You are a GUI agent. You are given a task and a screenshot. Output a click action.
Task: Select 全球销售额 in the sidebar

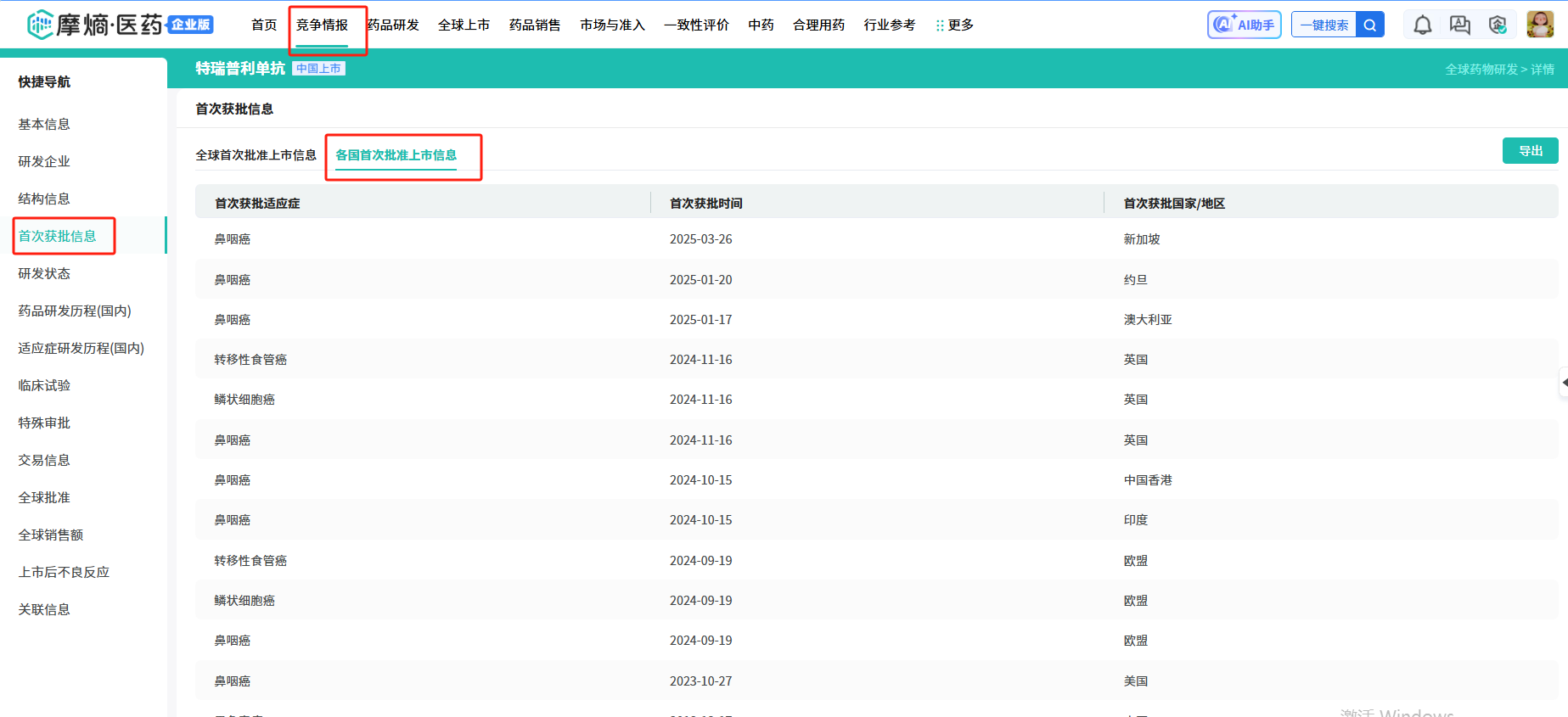51,535
